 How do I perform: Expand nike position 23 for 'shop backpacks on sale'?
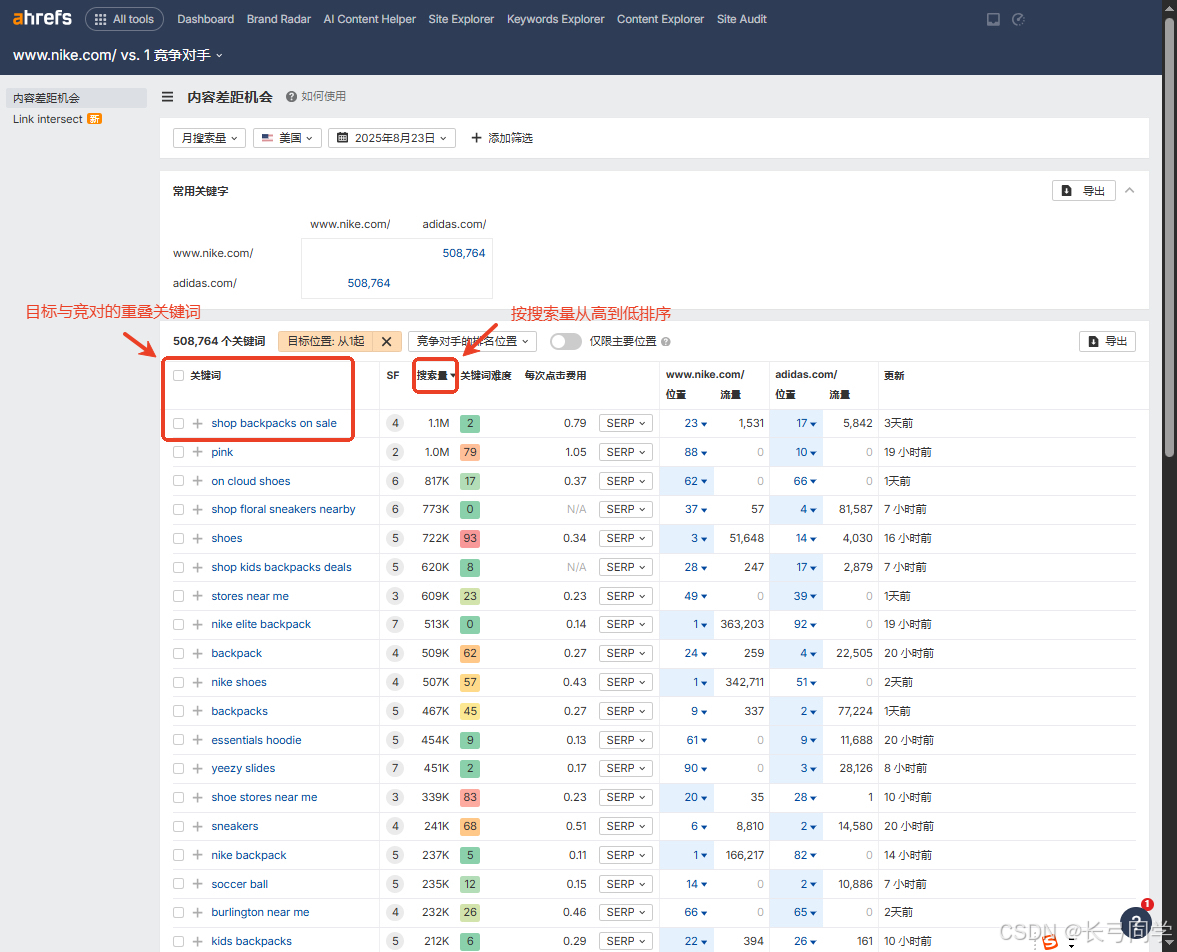(x=695, y=423)
